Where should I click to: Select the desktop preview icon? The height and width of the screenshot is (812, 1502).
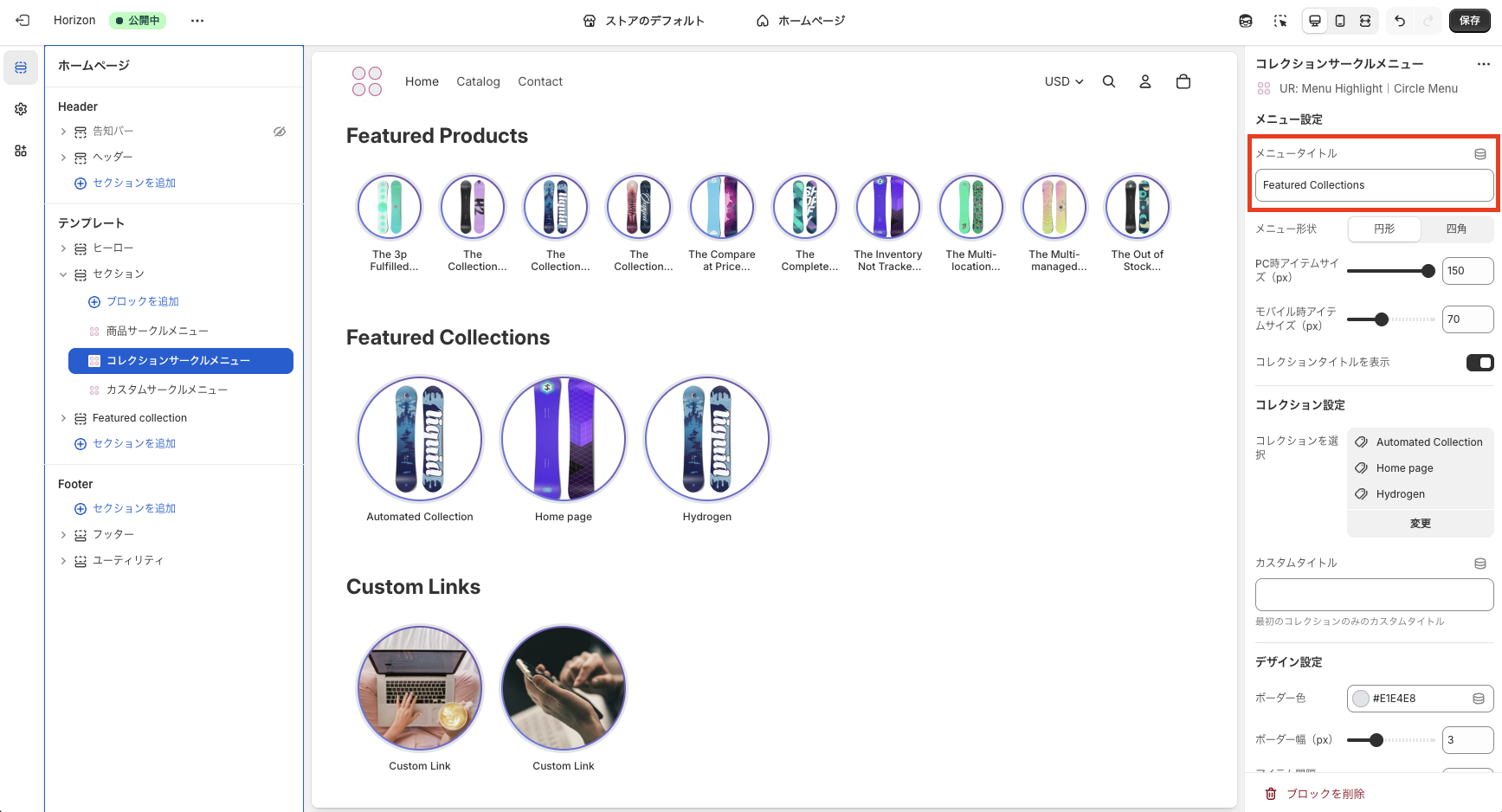1314,20
